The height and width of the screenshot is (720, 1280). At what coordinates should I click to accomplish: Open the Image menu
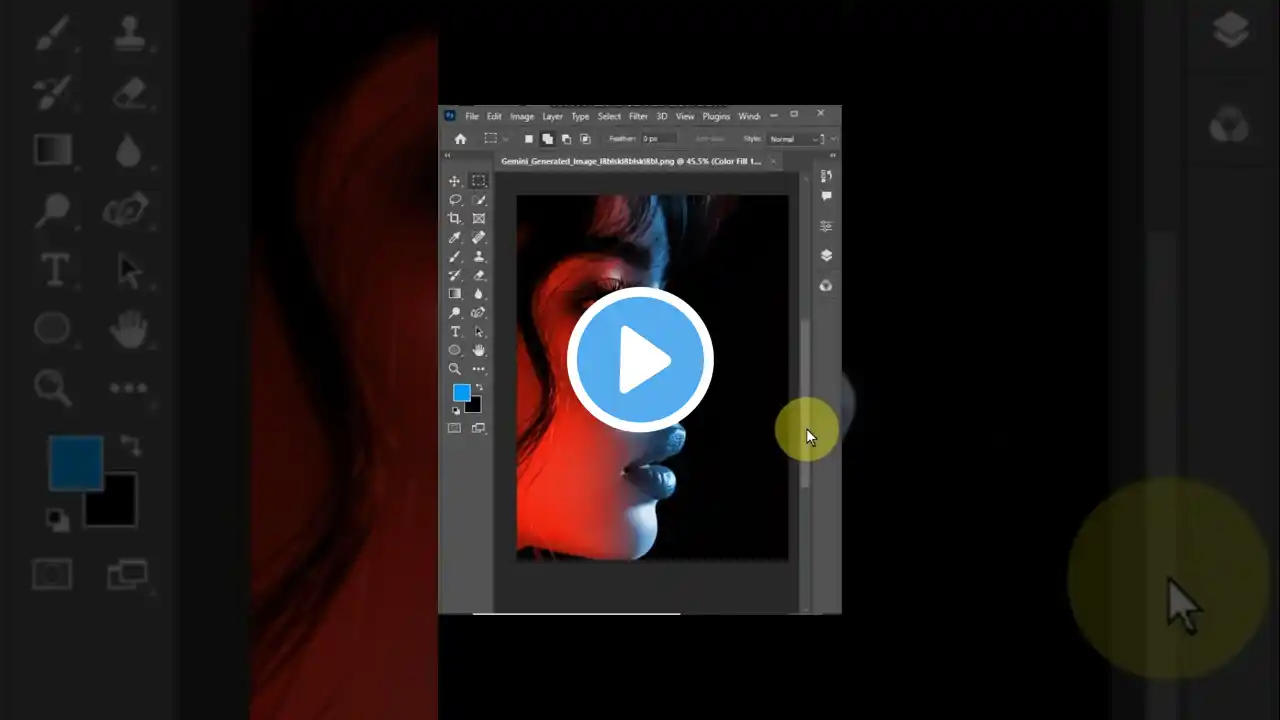pyautogui.click(x=522, y=117)
